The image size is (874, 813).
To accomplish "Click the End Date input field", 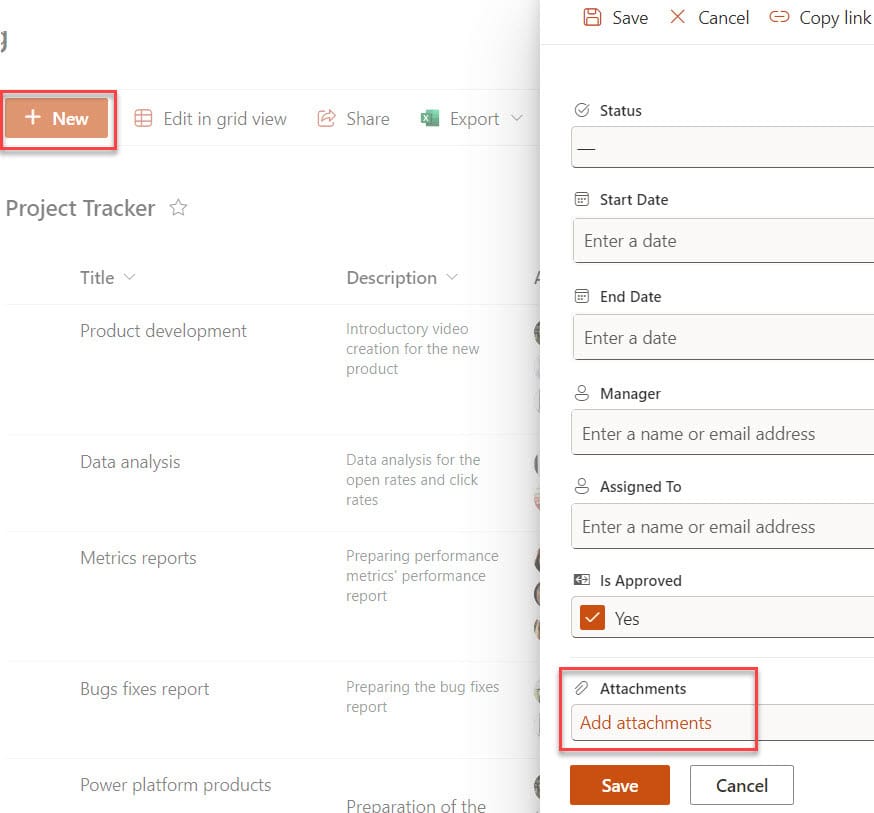I will 724,338.
